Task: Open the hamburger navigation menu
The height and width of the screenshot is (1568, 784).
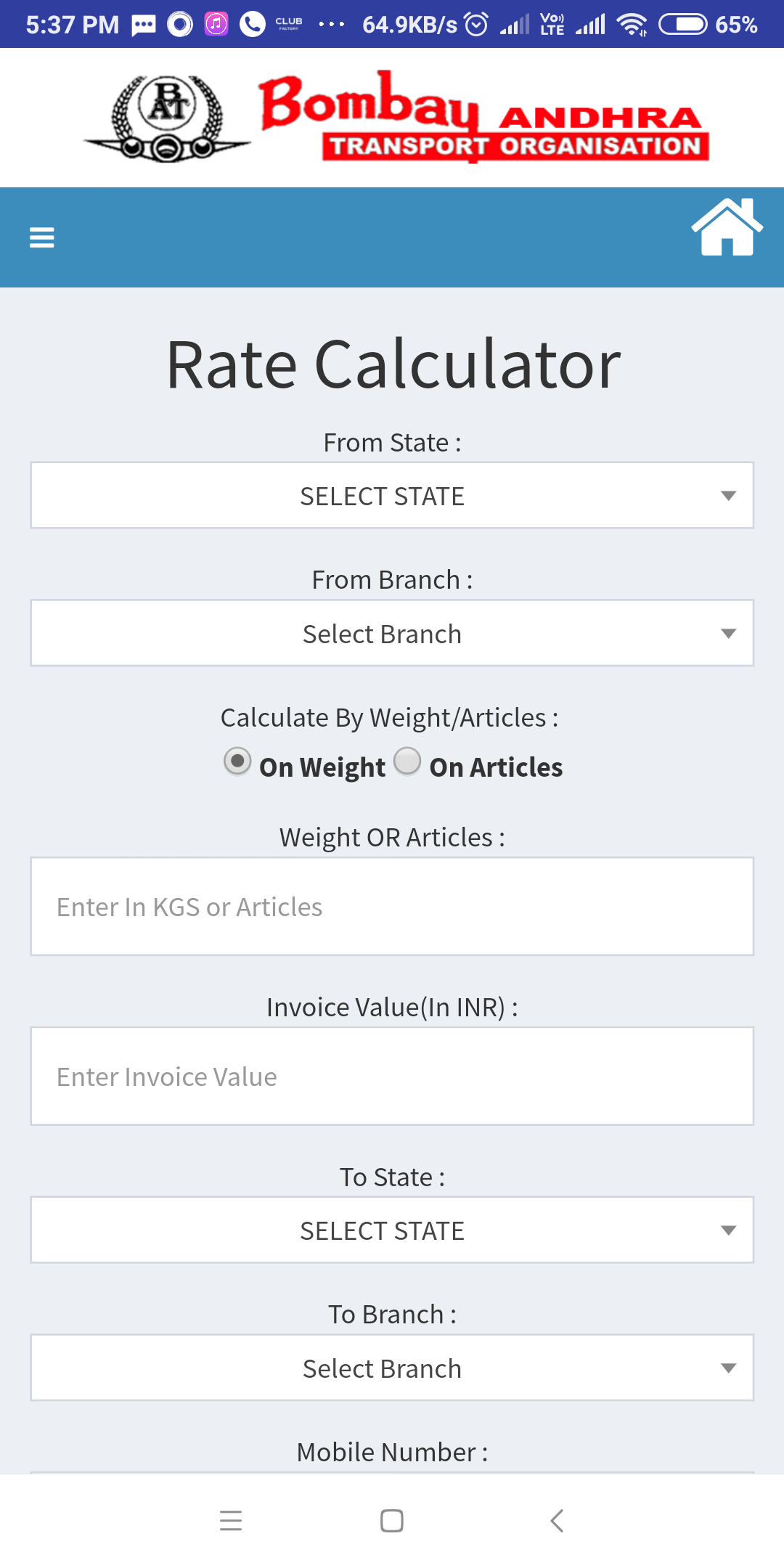Action: point(41,237)
